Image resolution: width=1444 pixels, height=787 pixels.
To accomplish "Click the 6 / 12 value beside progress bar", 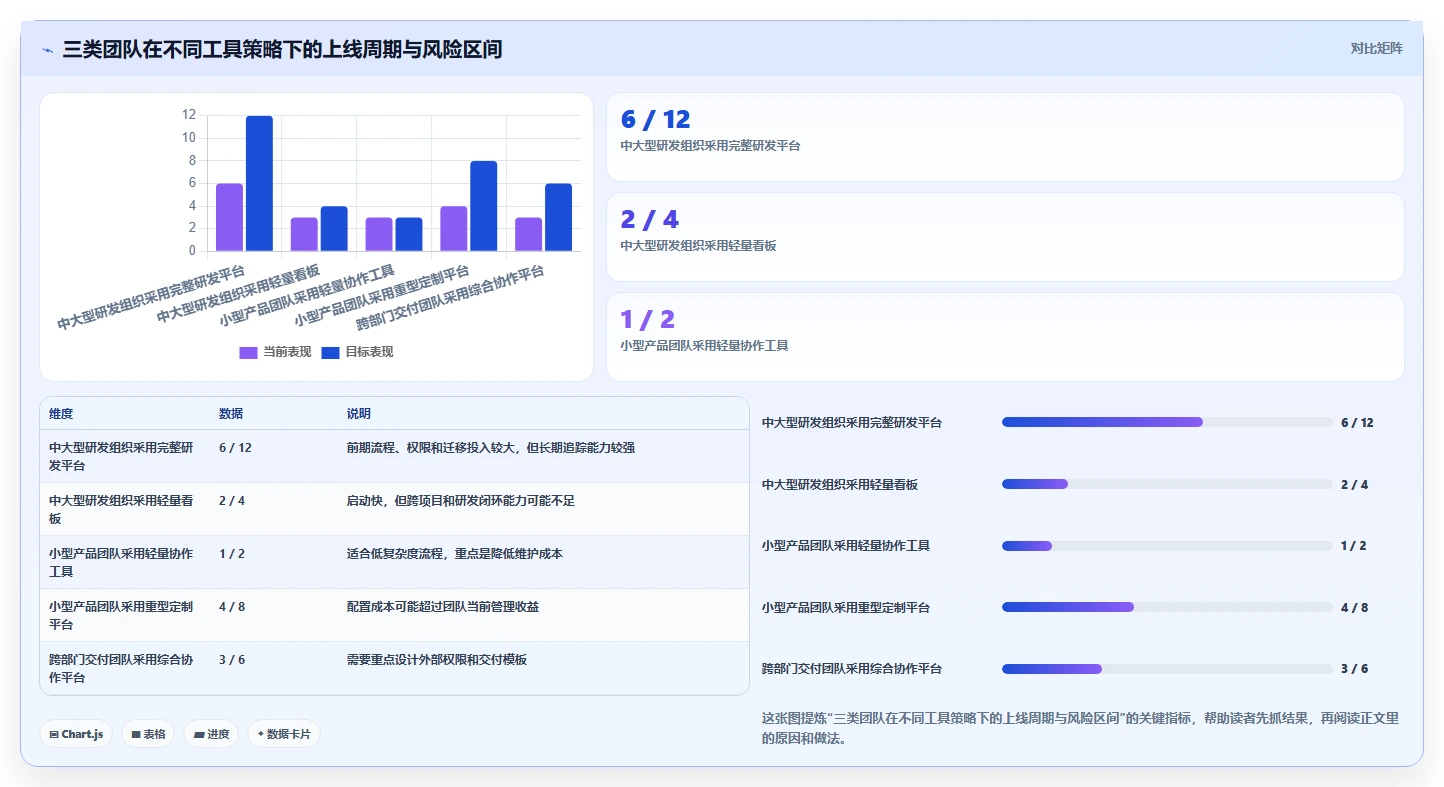I will point(1357,423).
